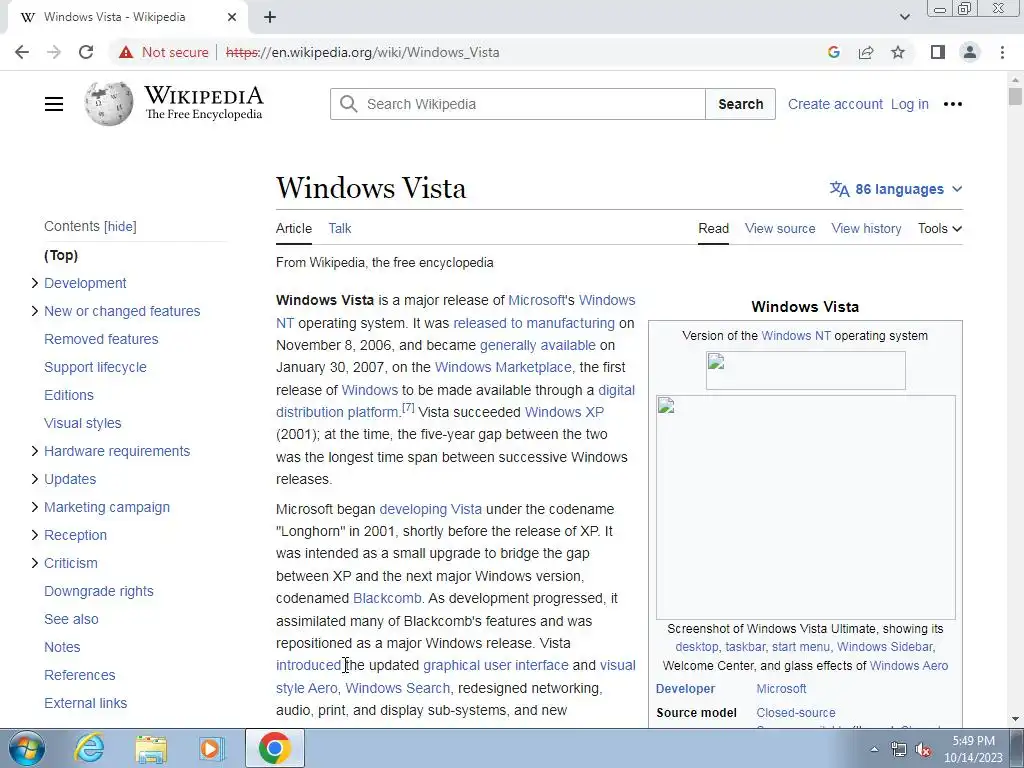Switch to the Talk tab
1024x768 pixels.
[340, 229]
